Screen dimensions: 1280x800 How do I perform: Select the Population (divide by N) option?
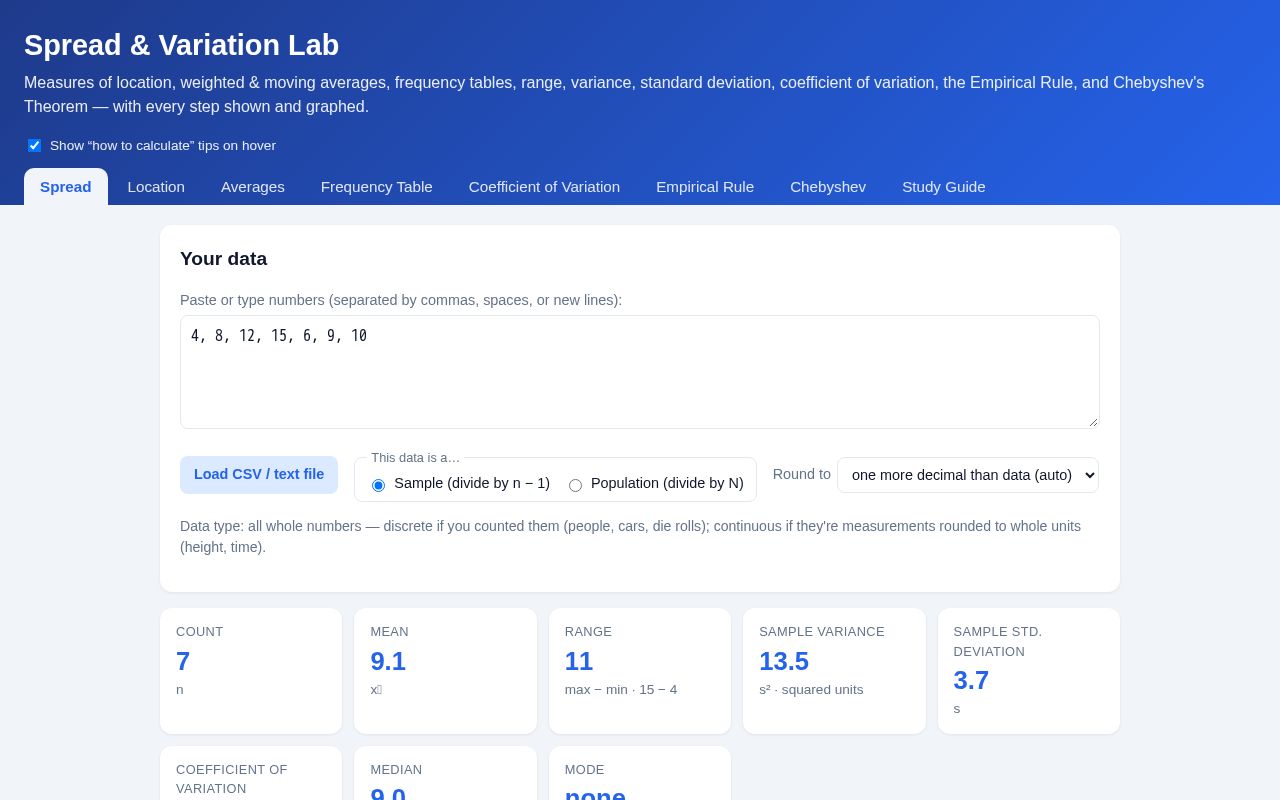(575, 485)
